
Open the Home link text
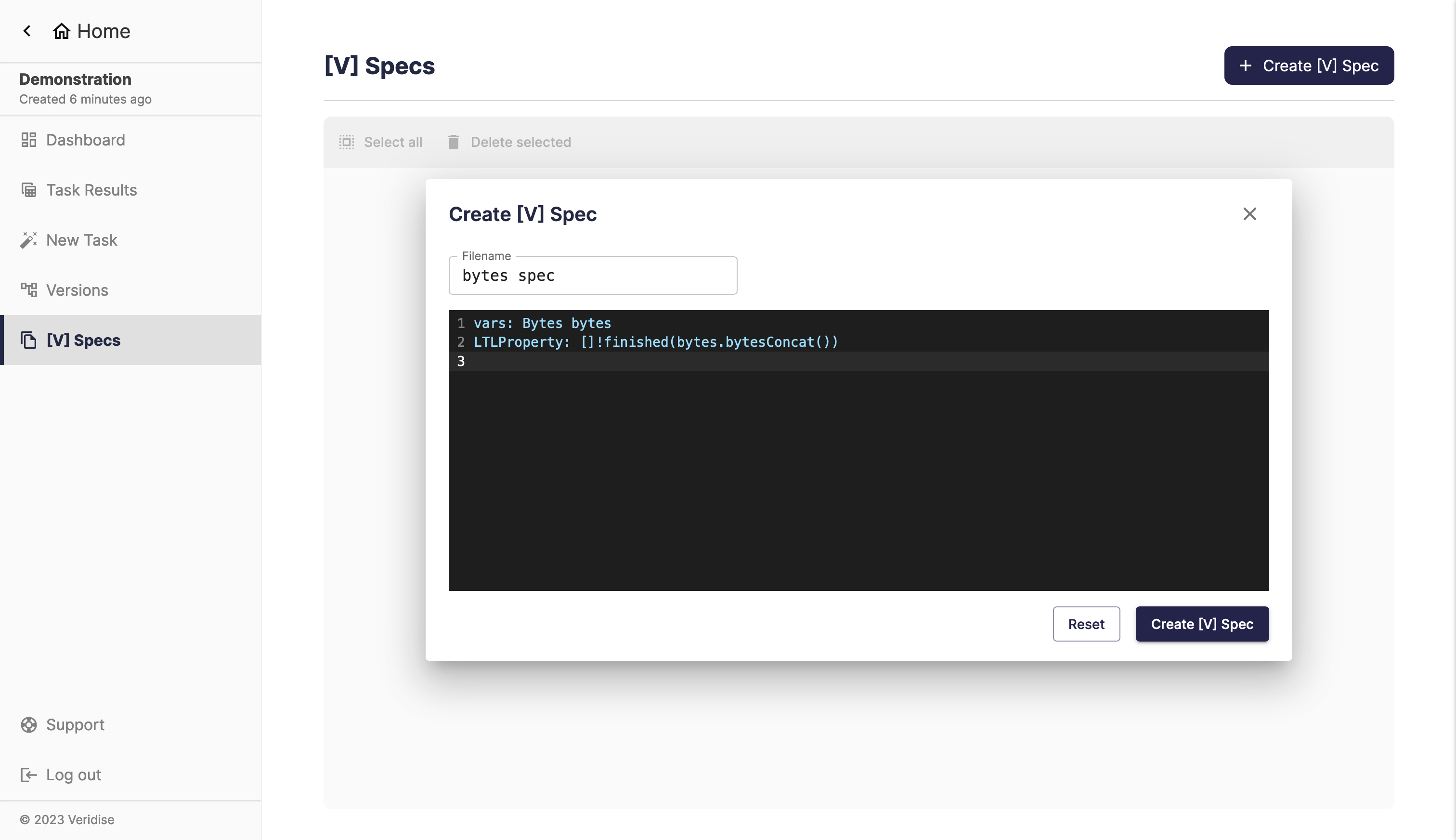[104, 31]
